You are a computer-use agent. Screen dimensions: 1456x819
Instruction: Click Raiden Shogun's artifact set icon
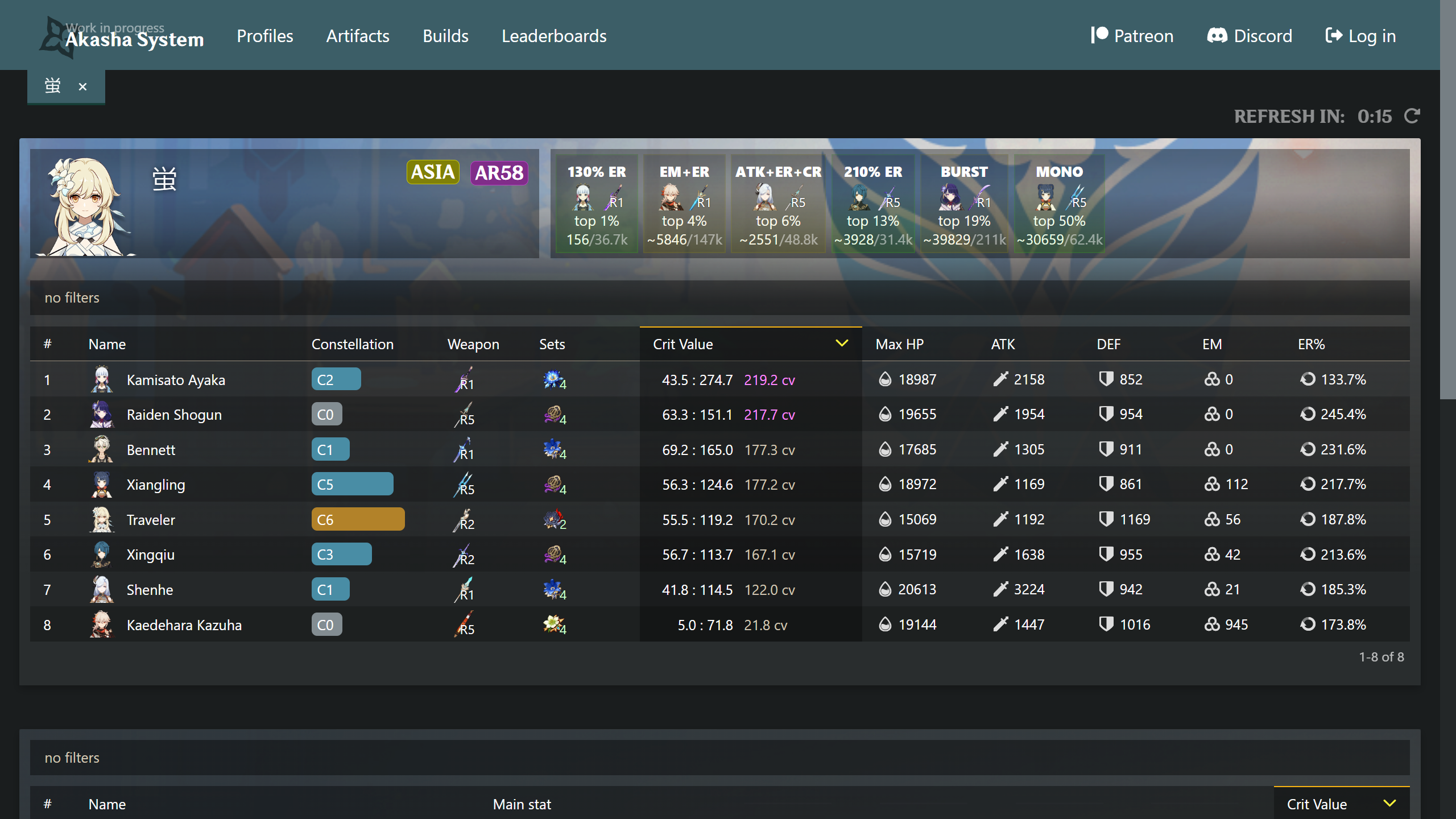pyautogui.click(x=554, y=415)
